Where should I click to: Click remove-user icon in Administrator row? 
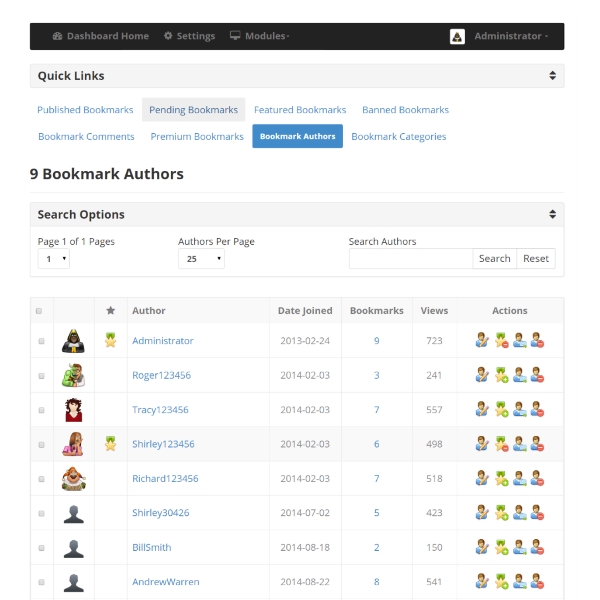(537, 340)
